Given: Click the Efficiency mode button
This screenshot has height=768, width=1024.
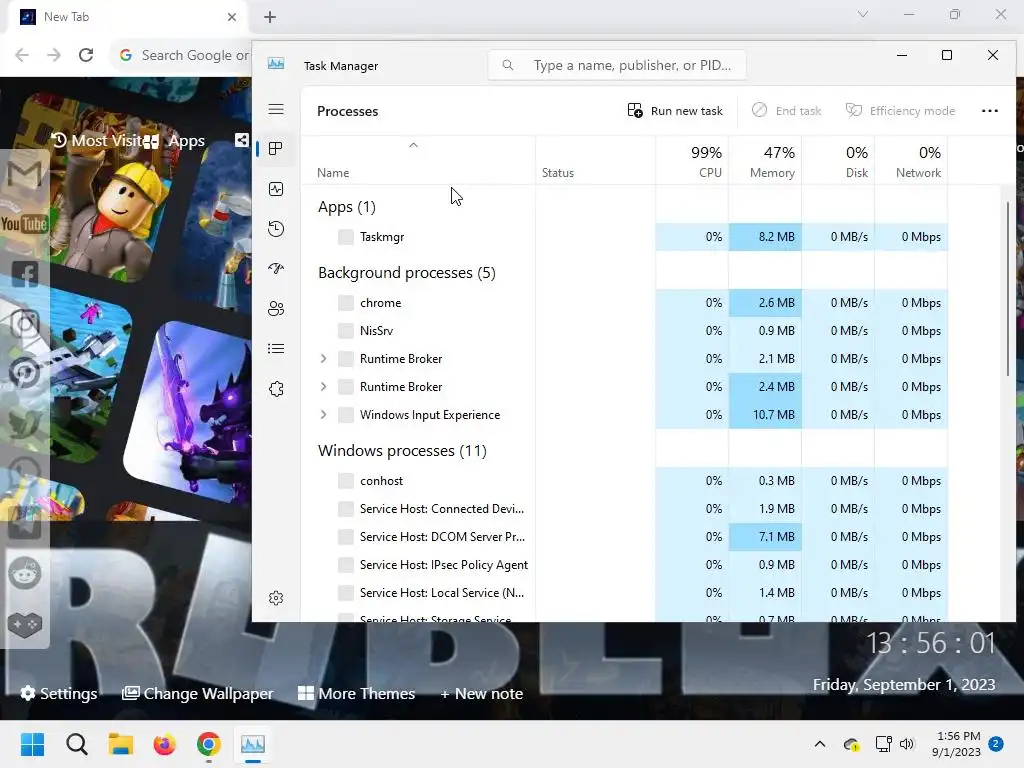Looking at the screenshot, I should 900,111.
